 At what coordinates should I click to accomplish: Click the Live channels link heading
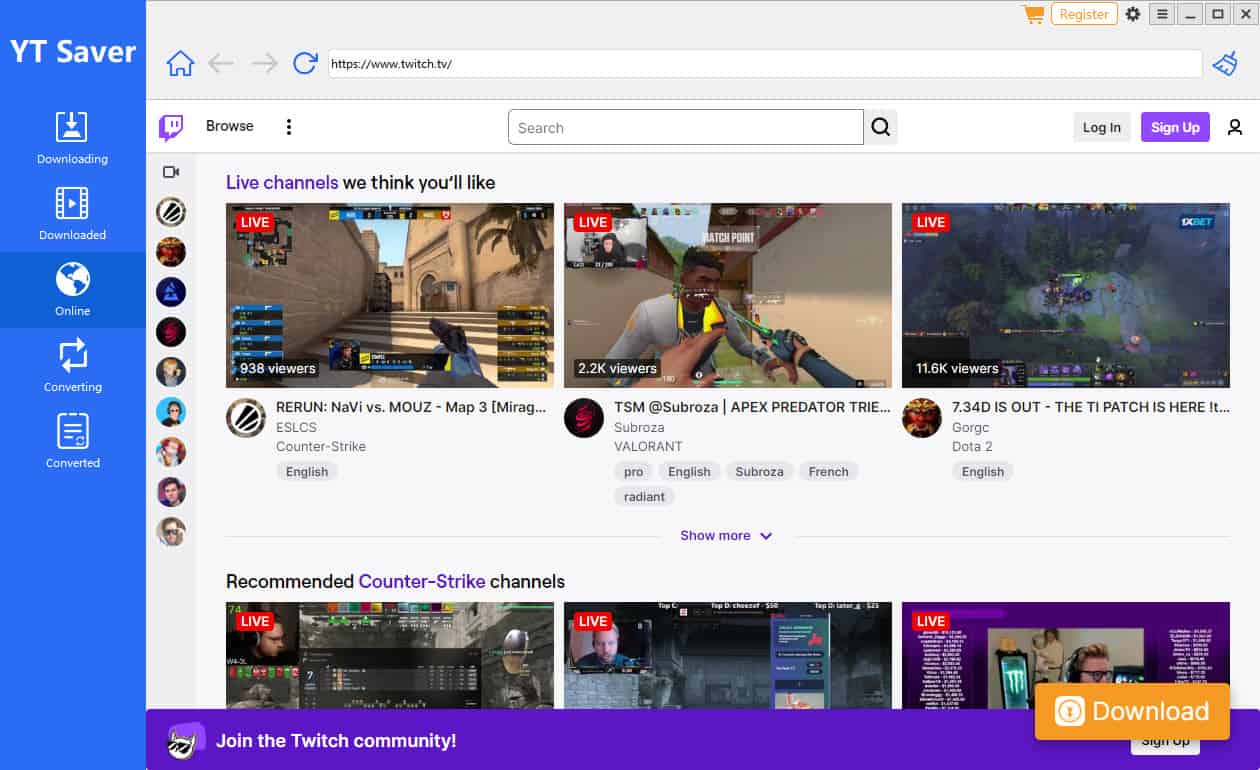point(282,182)
